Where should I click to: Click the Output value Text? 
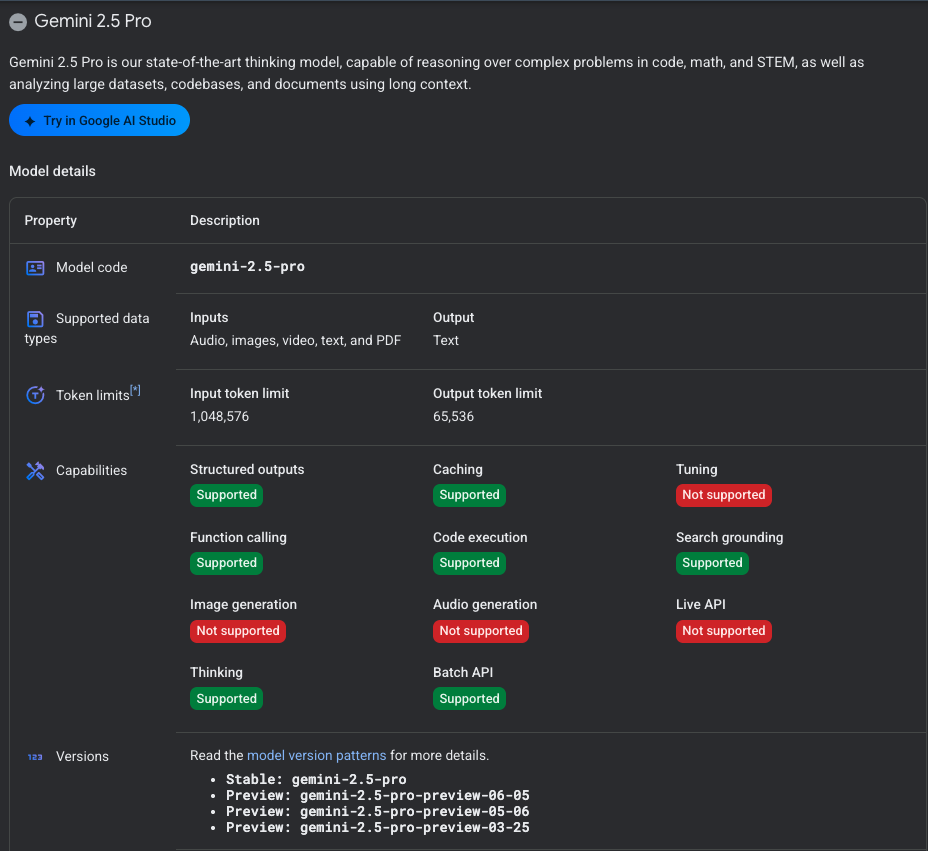tap(446, 340)
